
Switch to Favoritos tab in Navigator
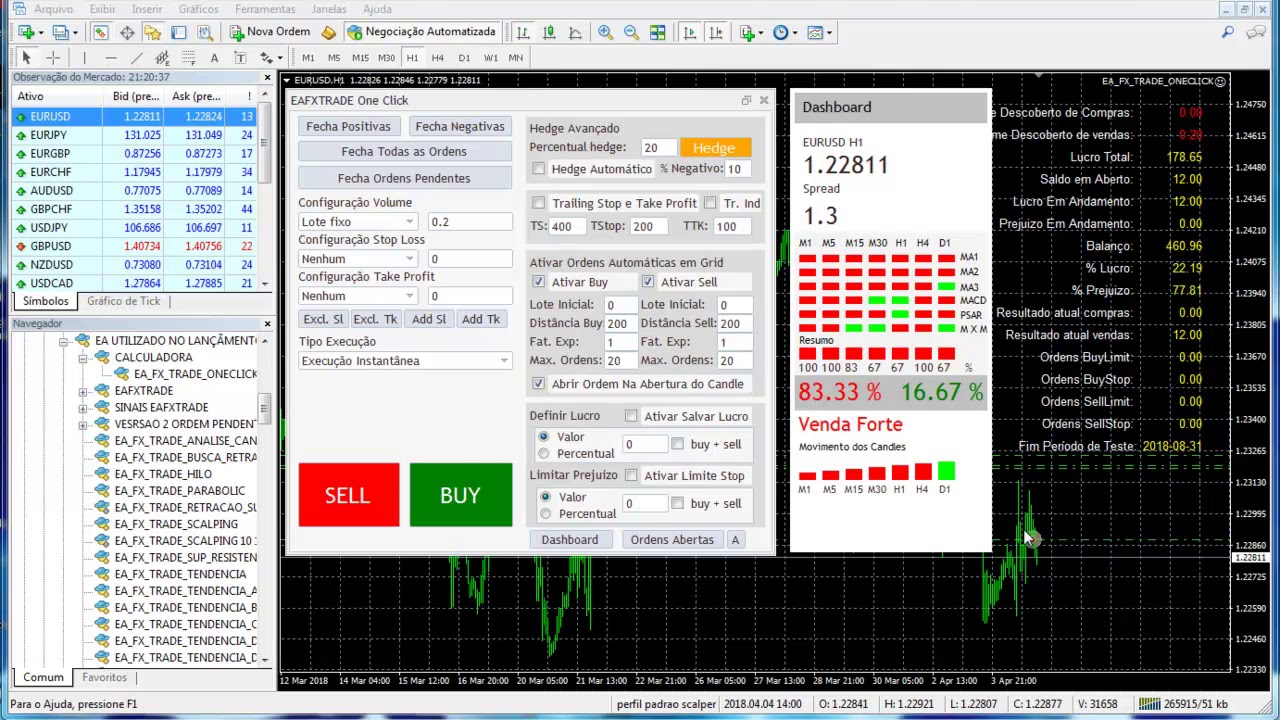point(104,677)
